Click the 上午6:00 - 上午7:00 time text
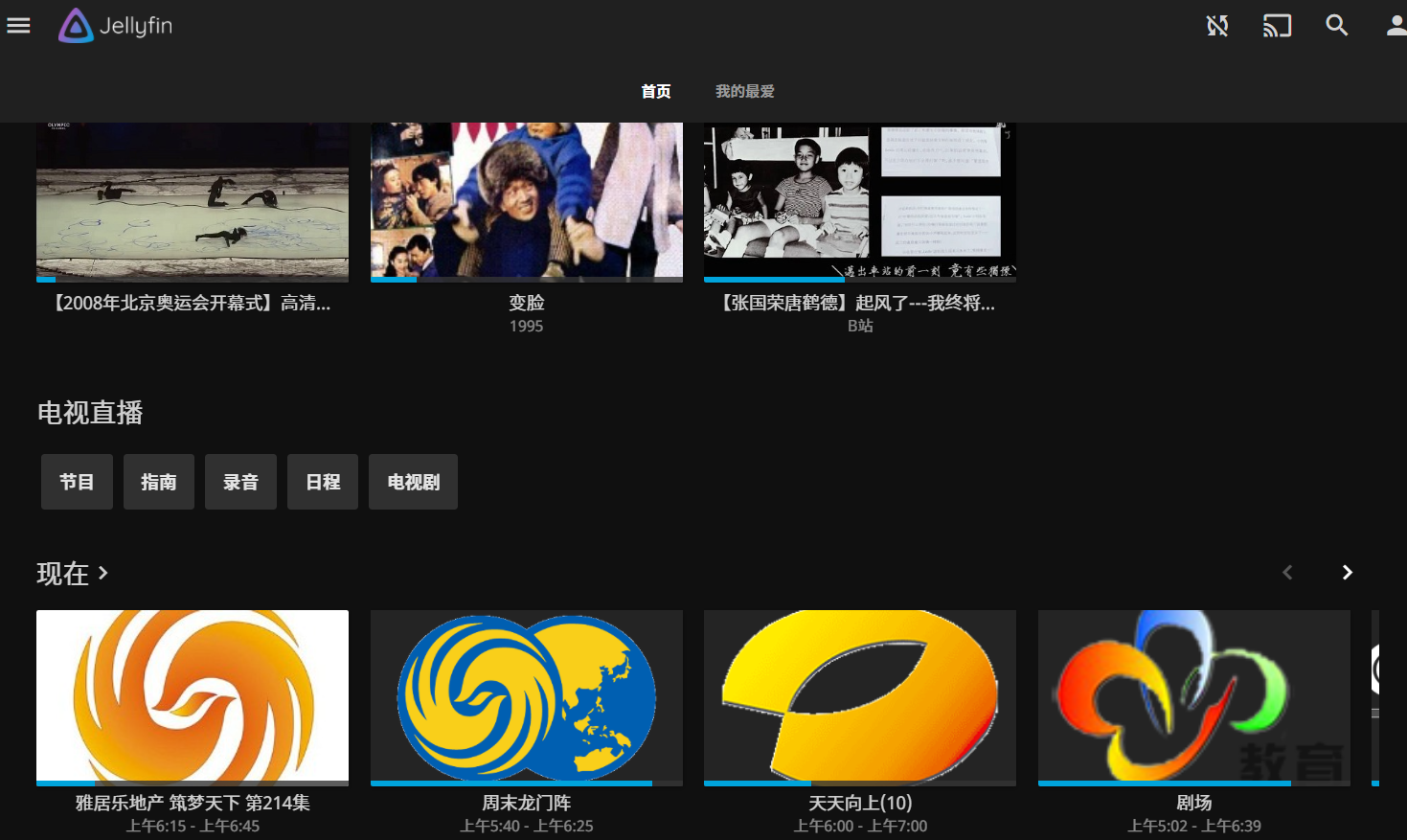Screen dimensions: 1407x840 (x=860, y=826)
